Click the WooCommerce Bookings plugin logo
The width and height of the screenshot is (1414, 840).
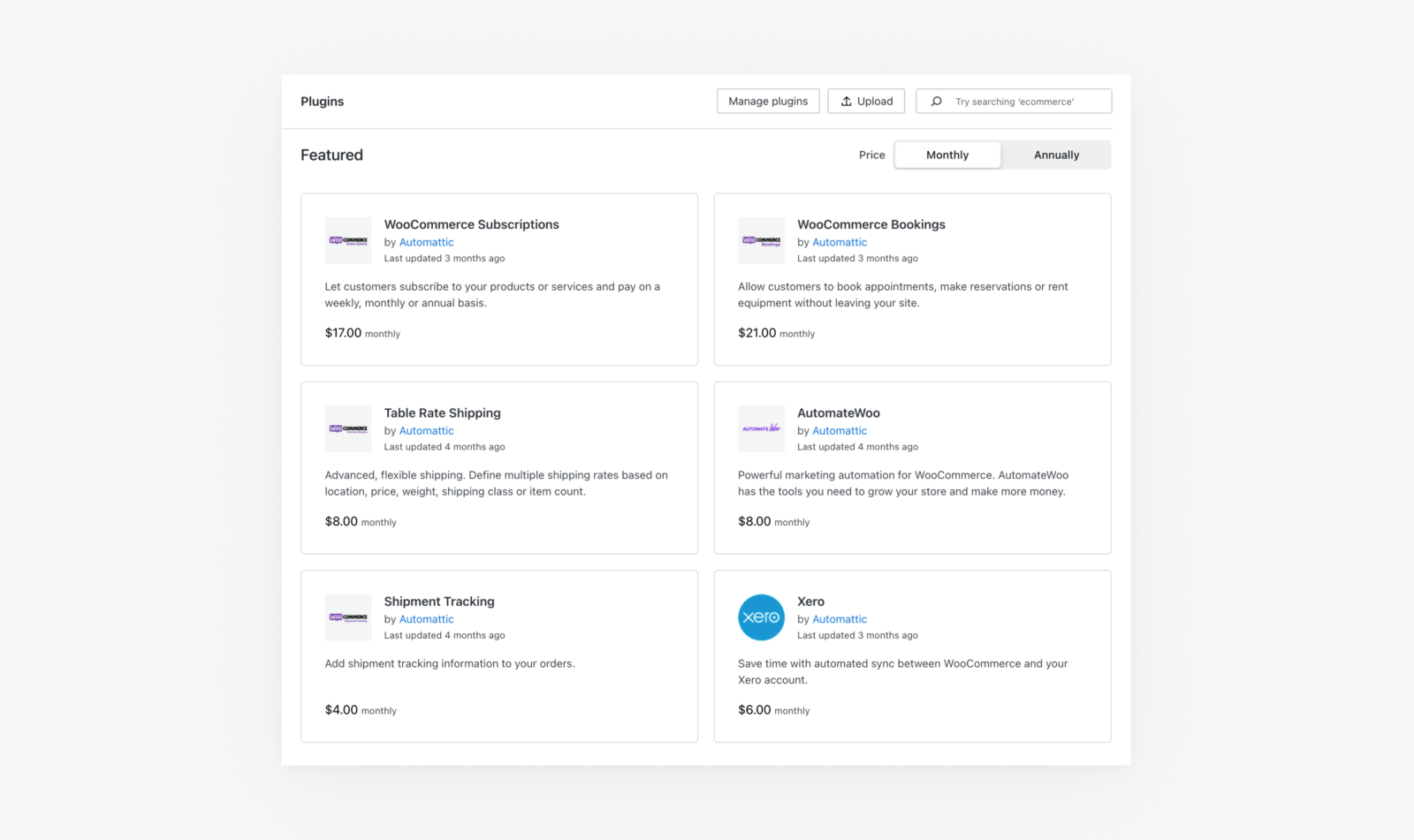click(761, 240)
